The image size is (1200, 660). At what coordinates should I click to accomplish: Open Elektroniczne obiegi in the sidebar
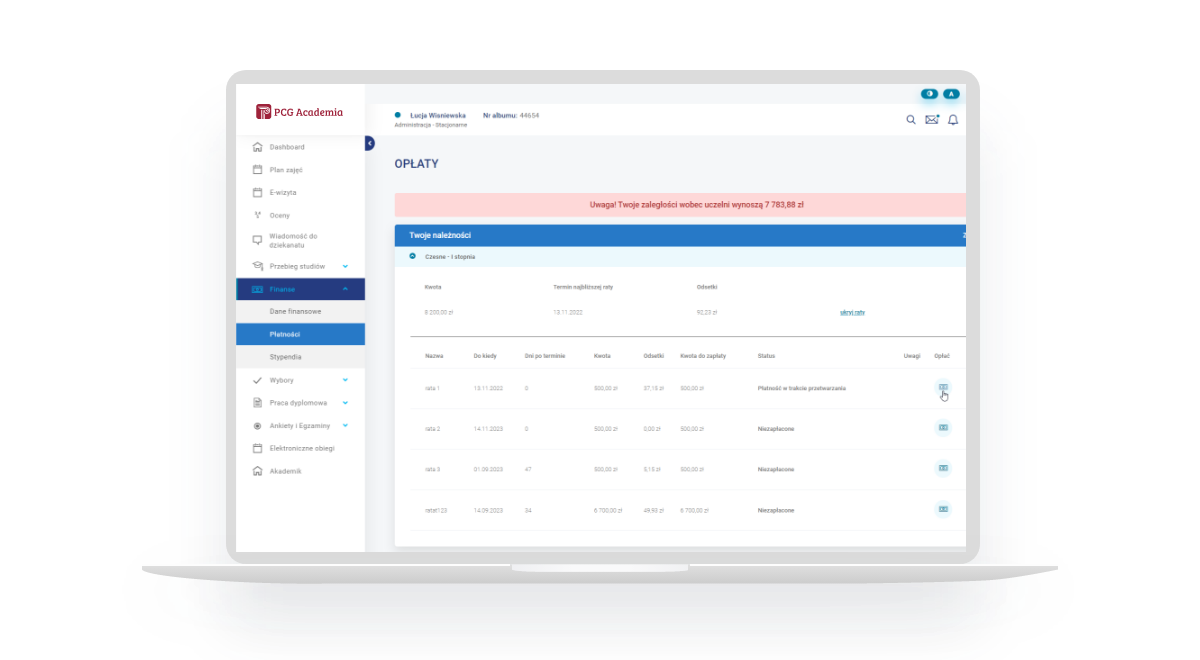(x=302, y=448)
